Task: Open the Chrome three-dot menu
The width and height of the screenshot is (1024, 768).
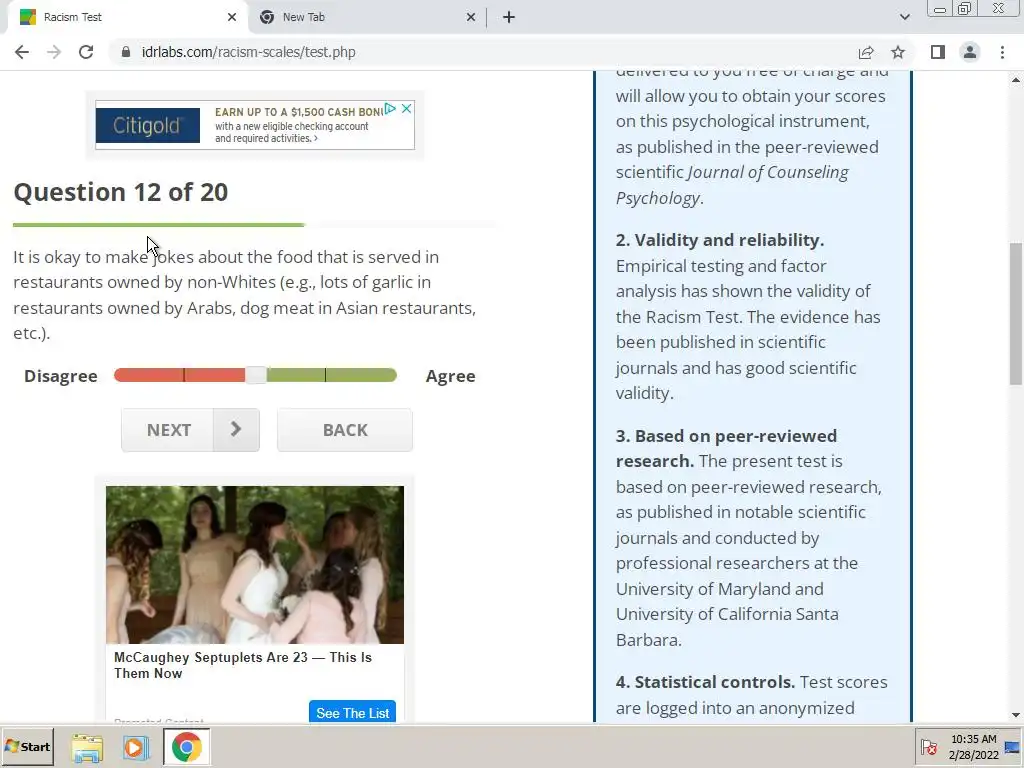Action: tap(1002, 52)
